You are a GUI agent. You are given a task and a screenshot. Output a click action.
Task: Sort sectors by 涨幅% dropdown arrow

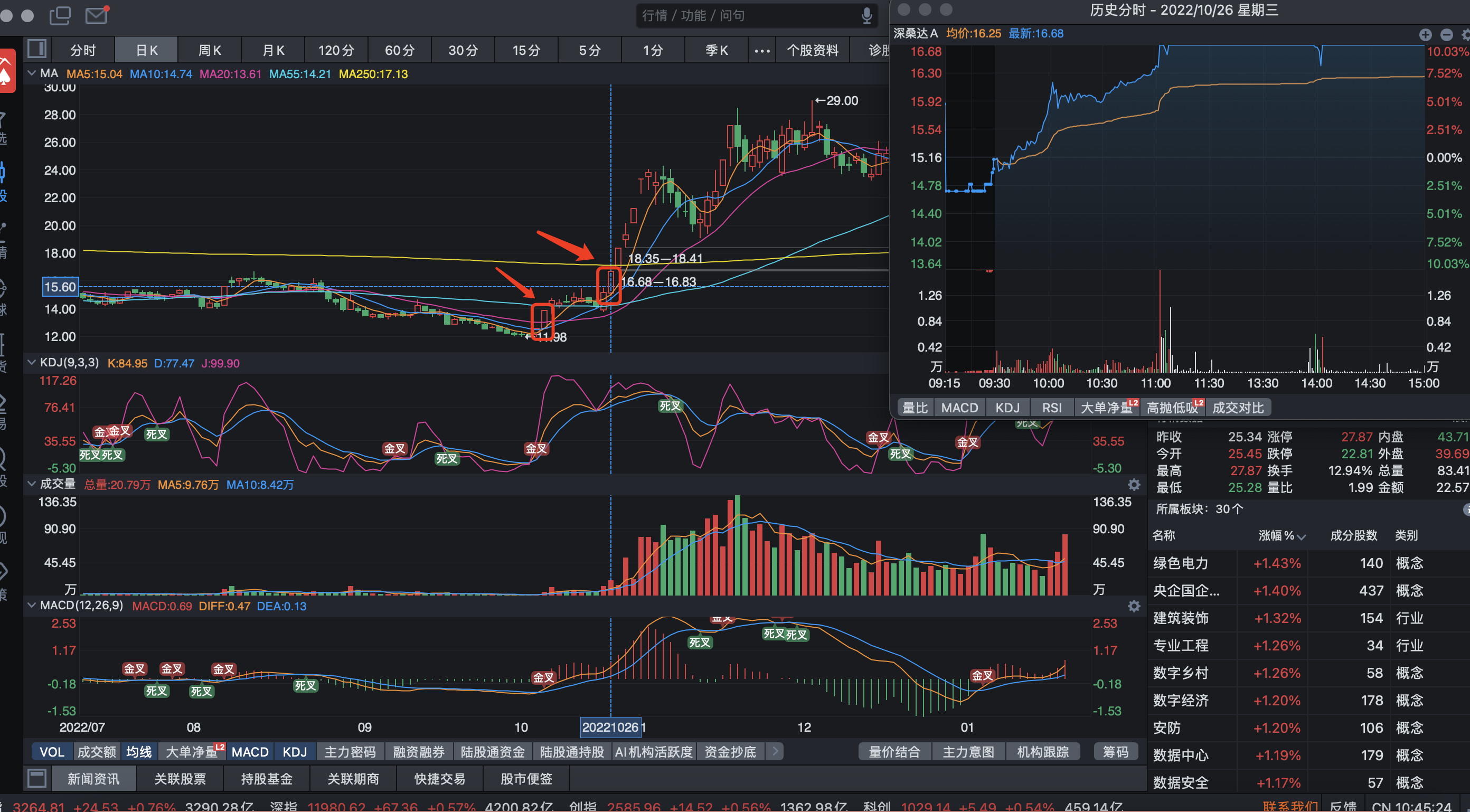tap(1301, 536)
